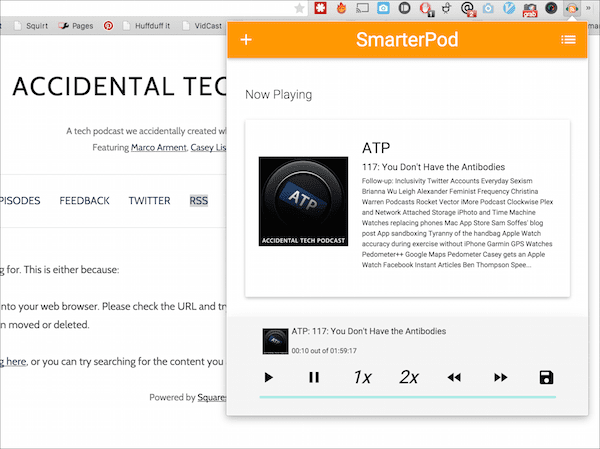This screenshot has height=449, width=600.
Task: Open the Cast extension icon
Action: pos(362,8)
